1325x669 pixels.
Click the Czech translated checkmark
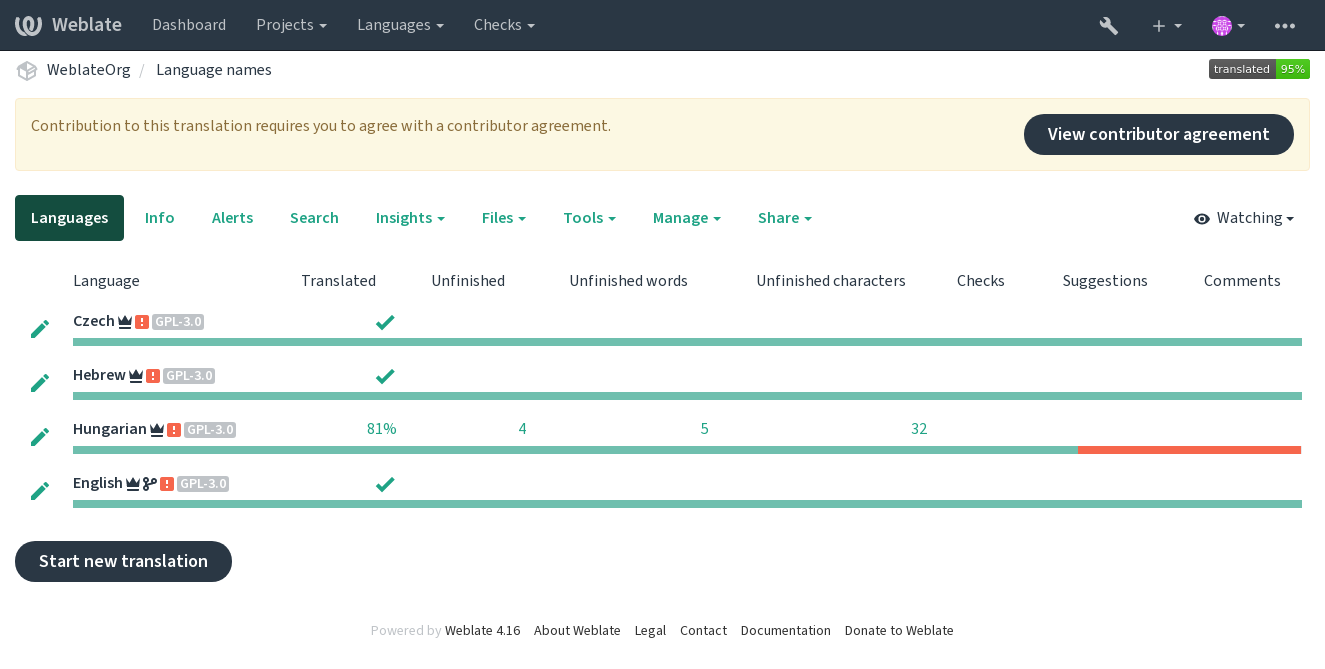385,322
